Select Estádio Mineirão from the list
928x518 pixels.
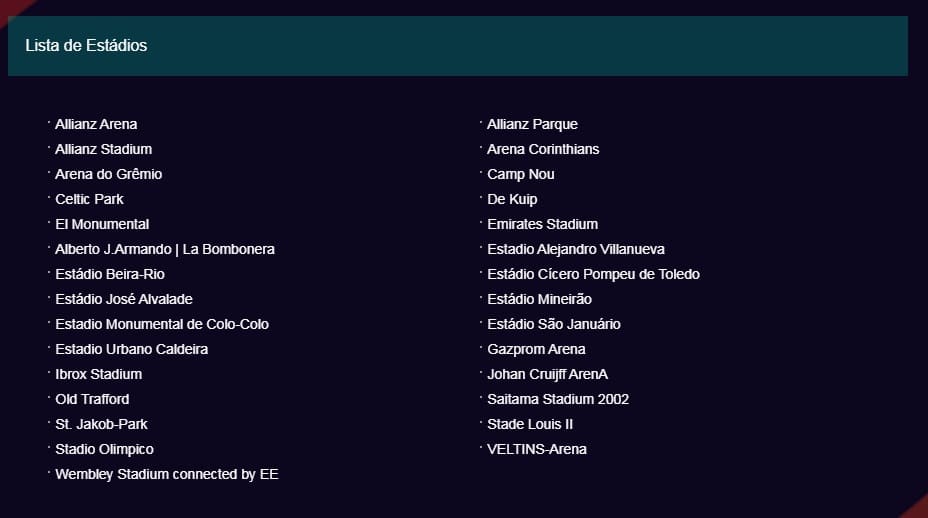click(x=539, y=299)
